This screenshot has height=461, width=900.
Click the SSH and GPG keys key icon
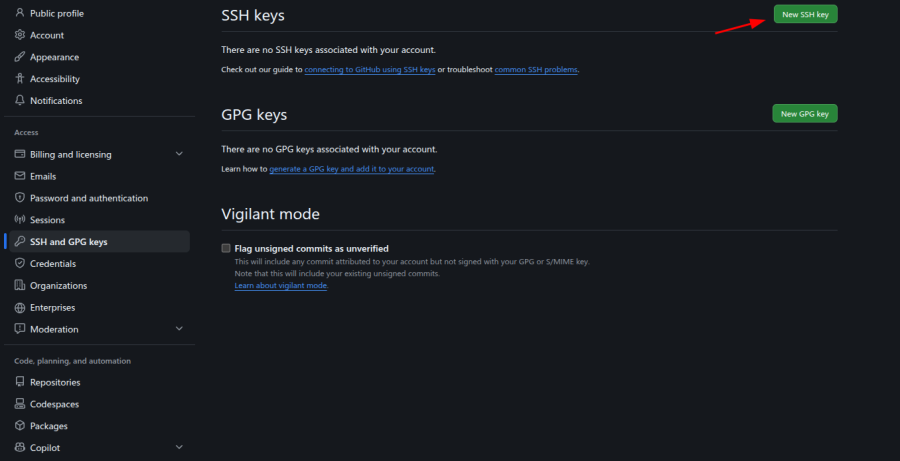20,242
